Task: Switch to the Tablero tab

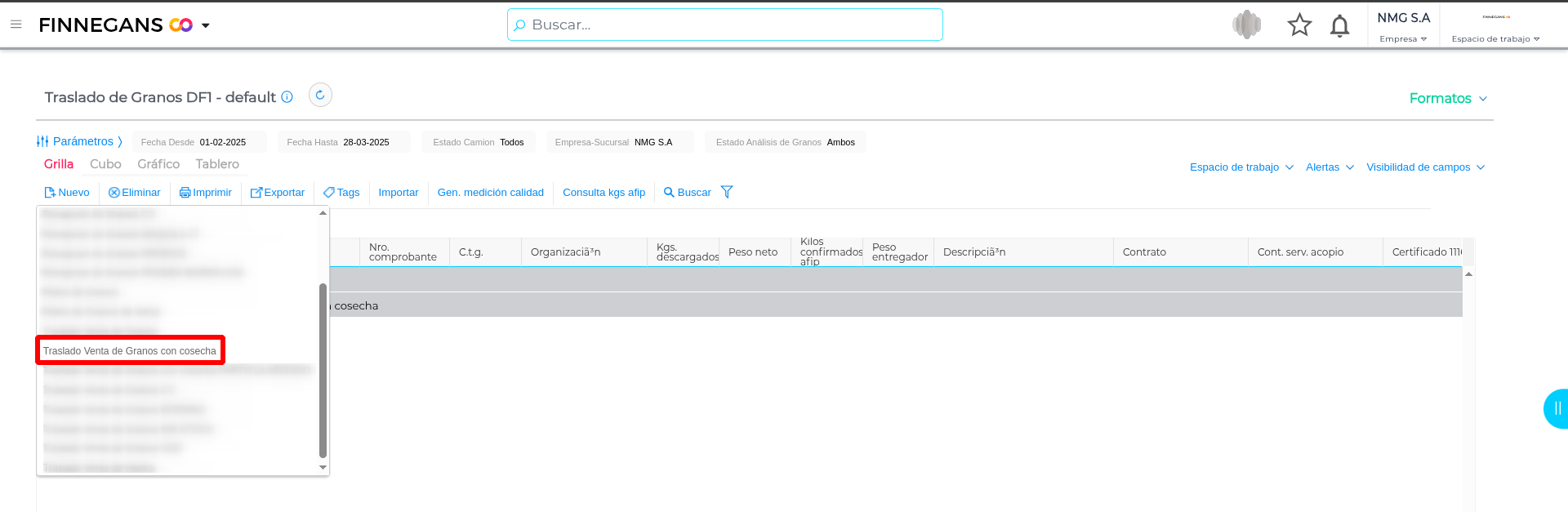Action: point(217,164)
